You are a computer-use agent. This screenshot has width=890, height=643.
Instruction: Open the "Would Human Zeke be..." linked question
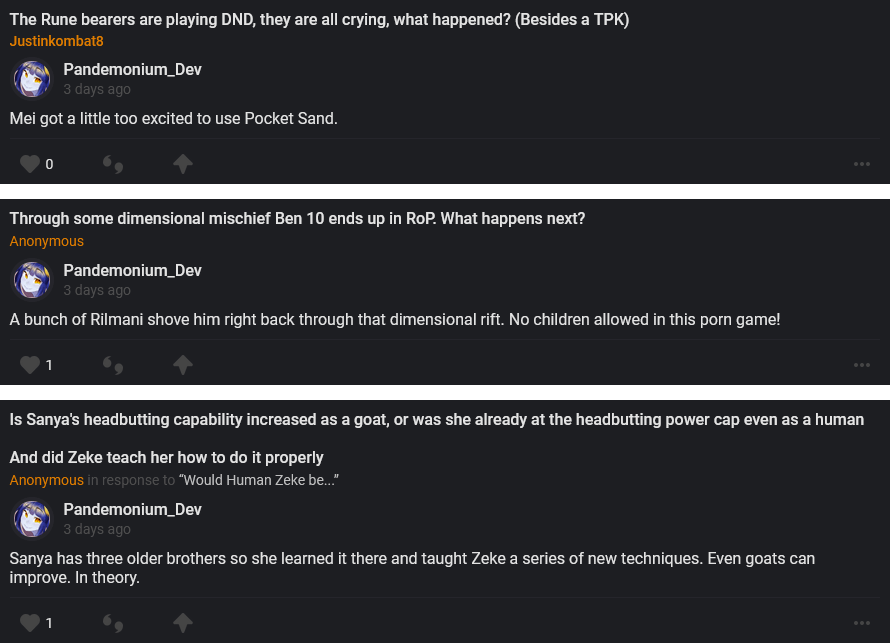259,480
